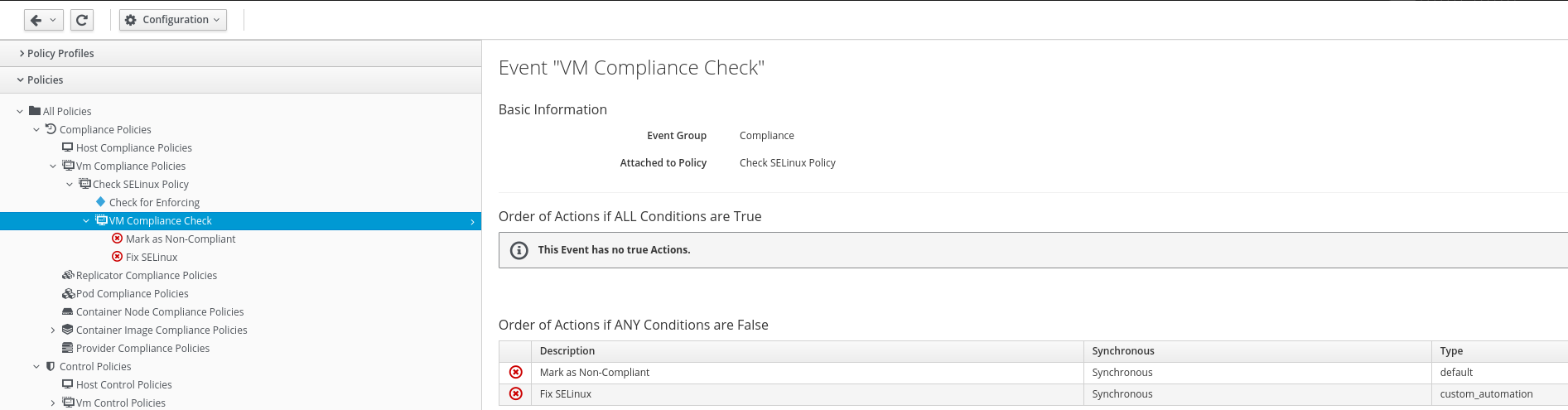The width and height of the screenshot is (1568, 410).
Task: Open Fix SELinux row in the actions table
Action: (x=566, y=394)
